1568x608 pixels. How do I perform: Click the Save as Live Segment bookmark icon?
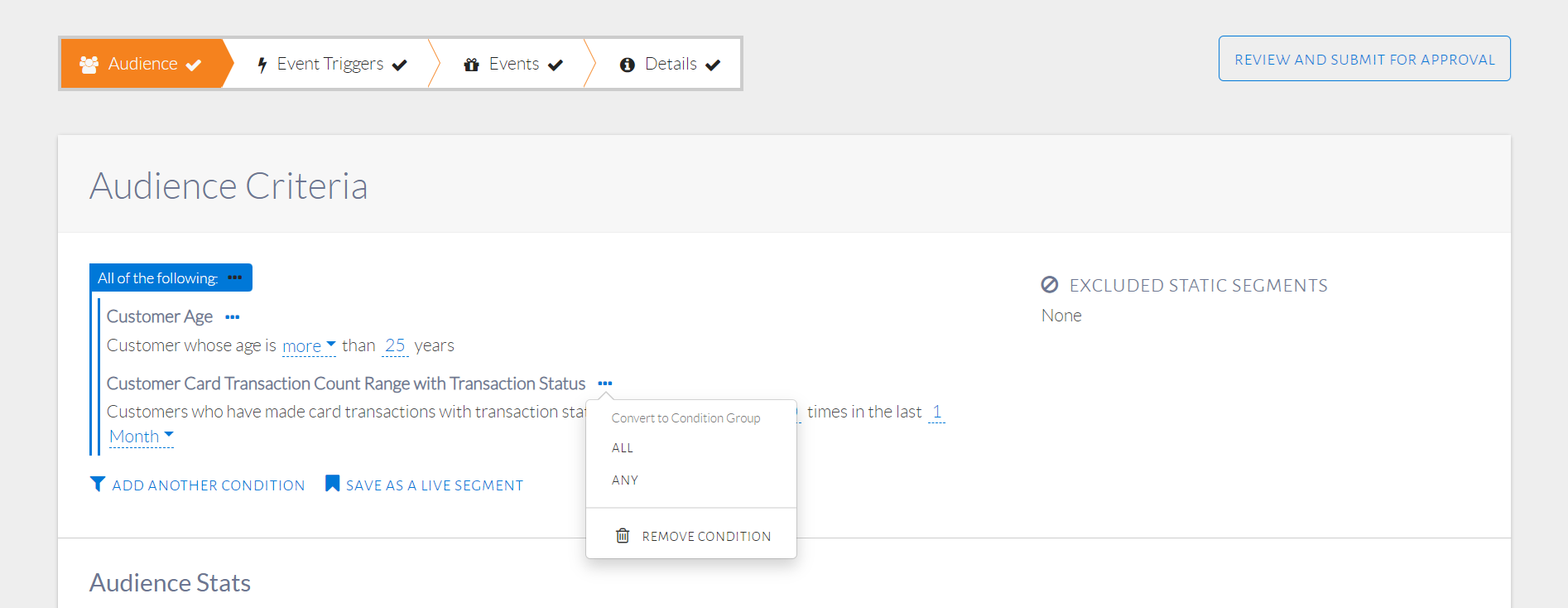click(x=332, y=484)
